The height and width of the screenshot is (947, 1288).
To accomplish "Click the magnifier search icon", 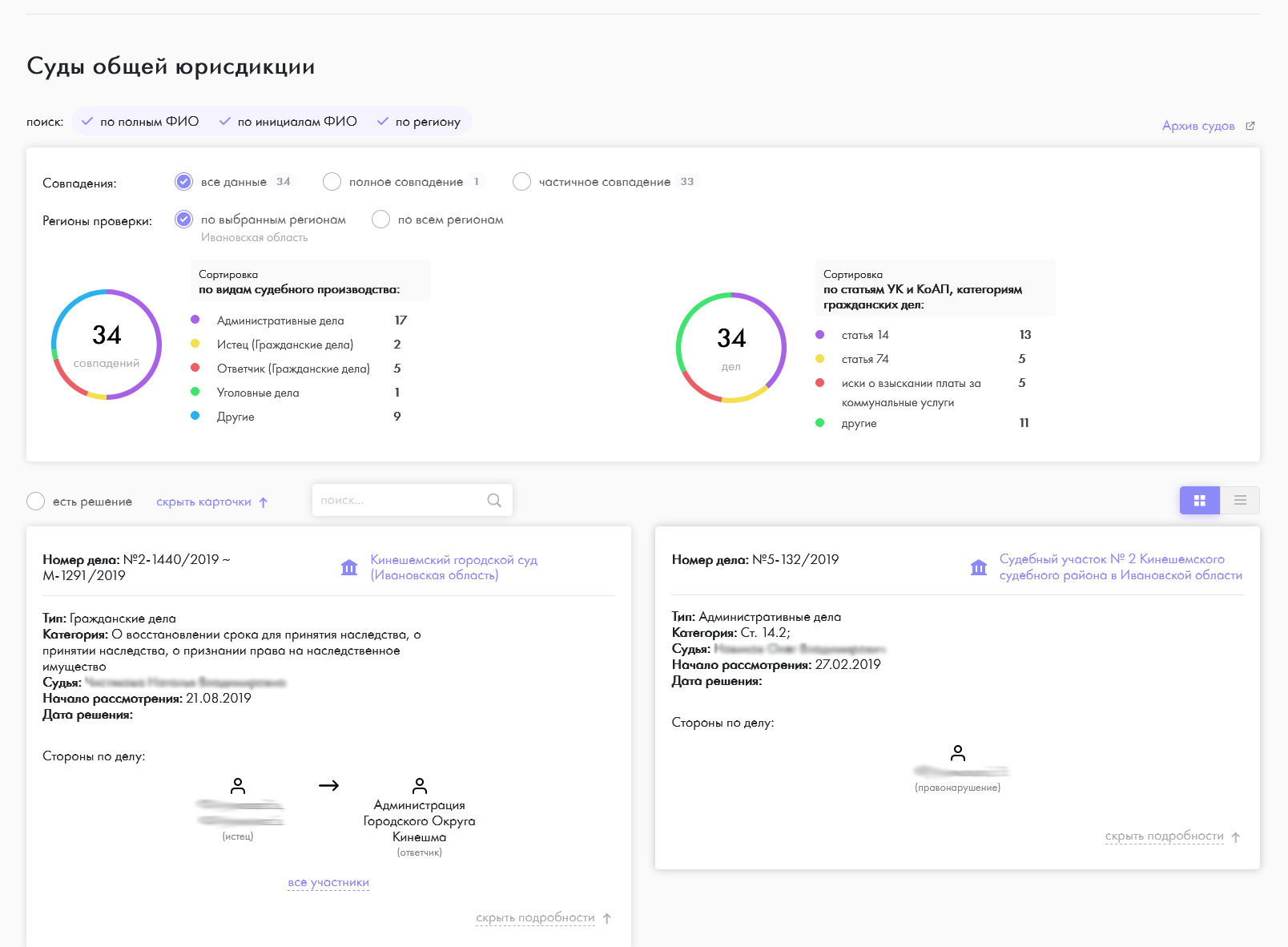I will (x=494, y=501).
